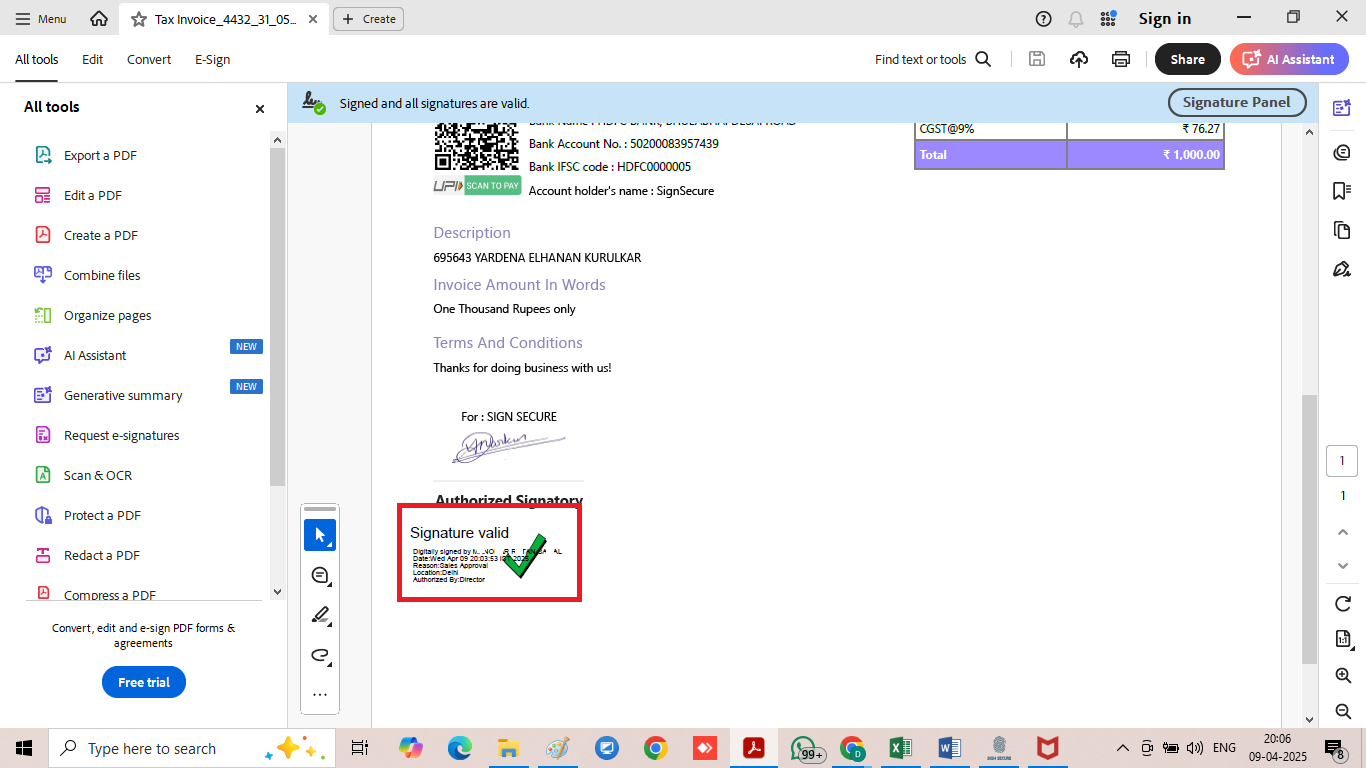Click the Sign in link

point(1165,18)
